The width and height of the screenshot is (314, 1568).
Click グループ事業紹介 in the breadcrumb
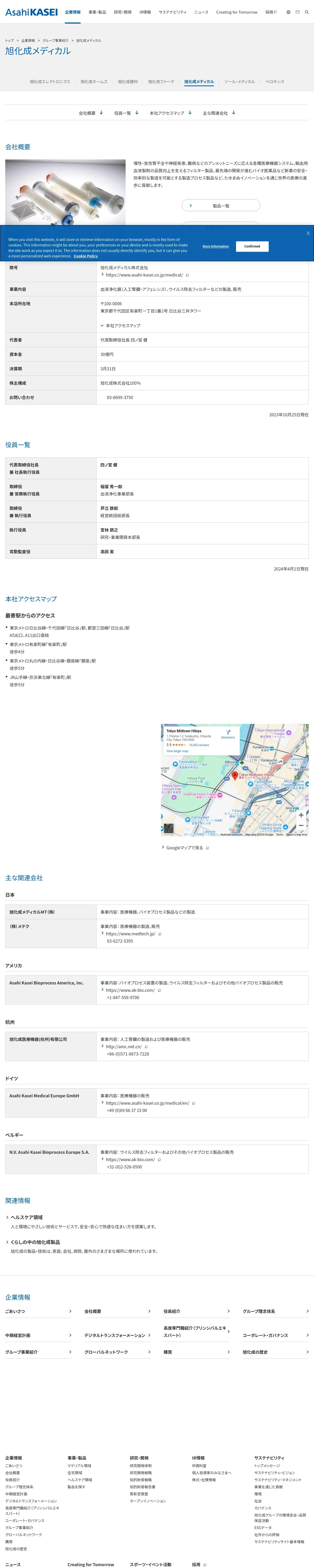pos(55,41)
